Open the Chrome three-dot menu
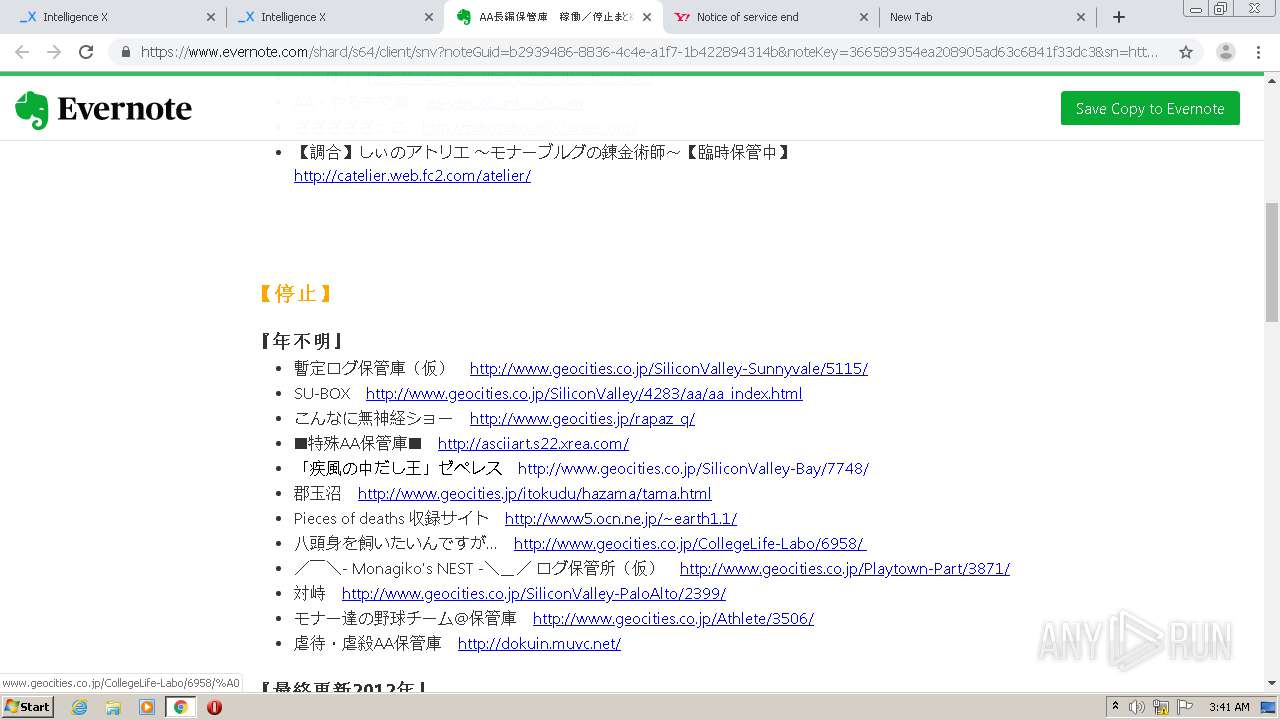 (x=1258, y=52)
